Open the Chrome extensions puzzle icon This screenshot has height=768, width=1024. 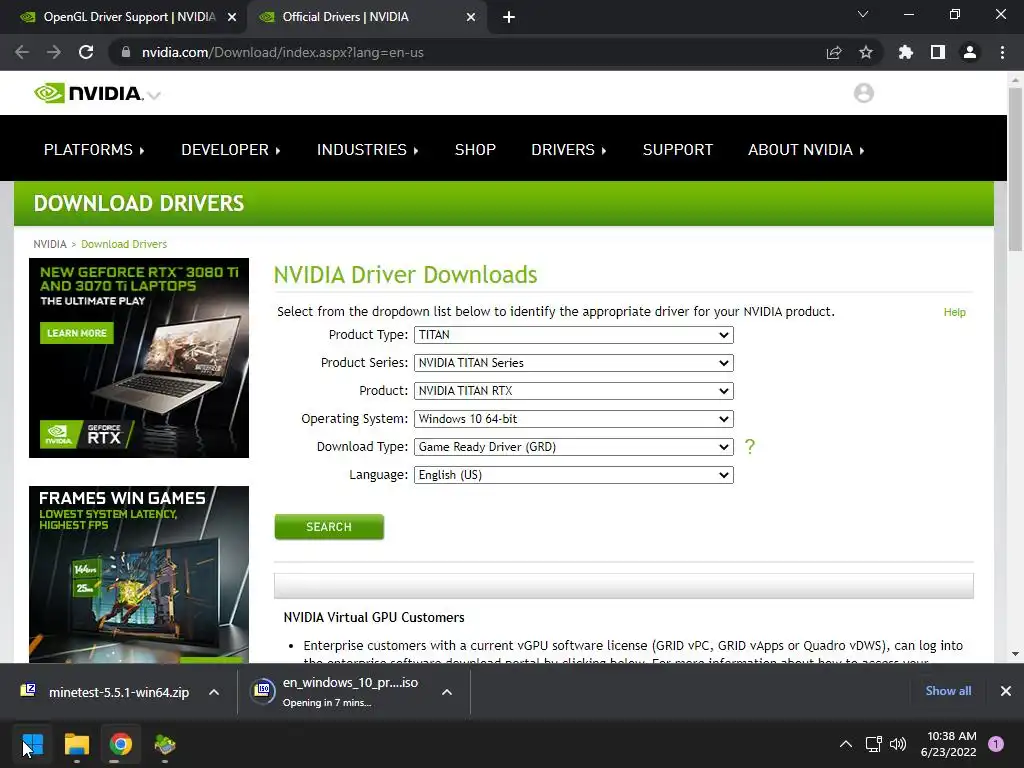[905, 52]
